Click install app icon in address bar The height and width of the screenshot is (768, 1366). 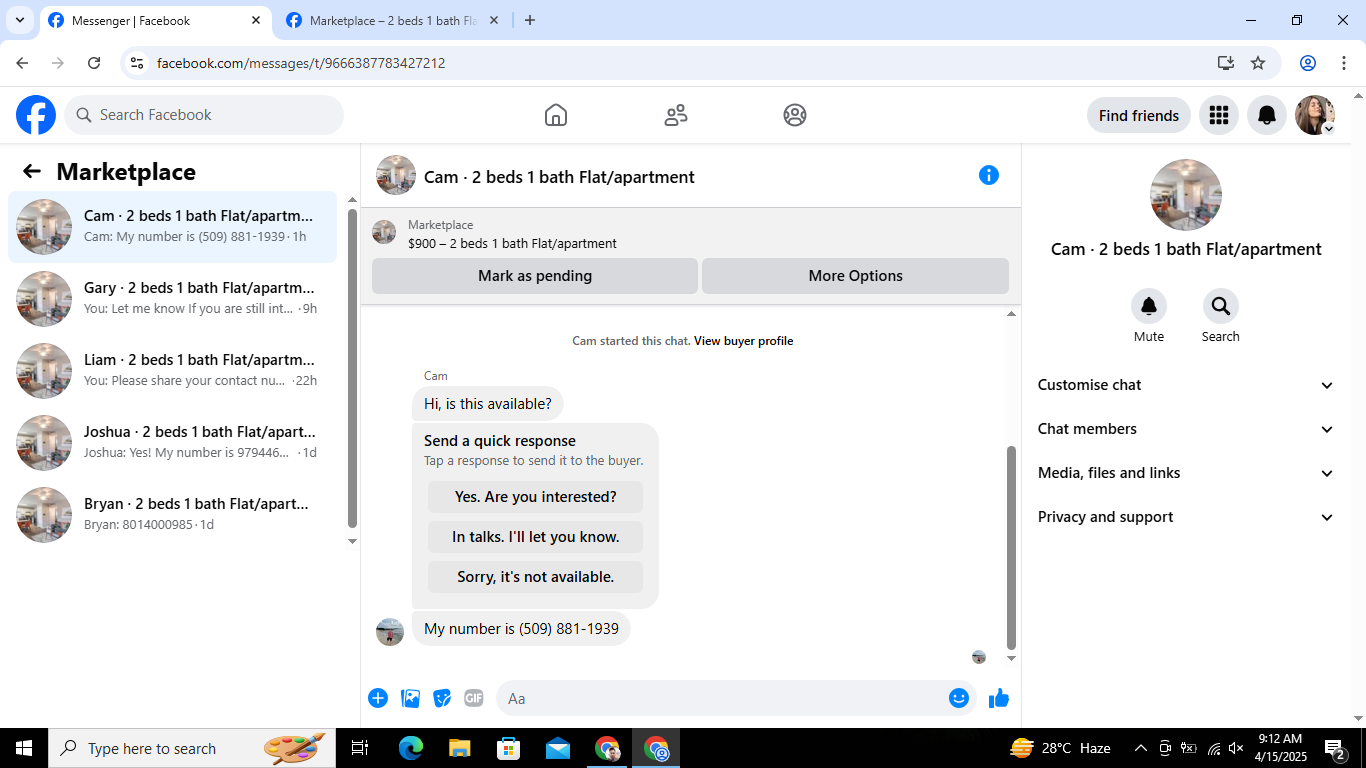[x=1226, y=63]
